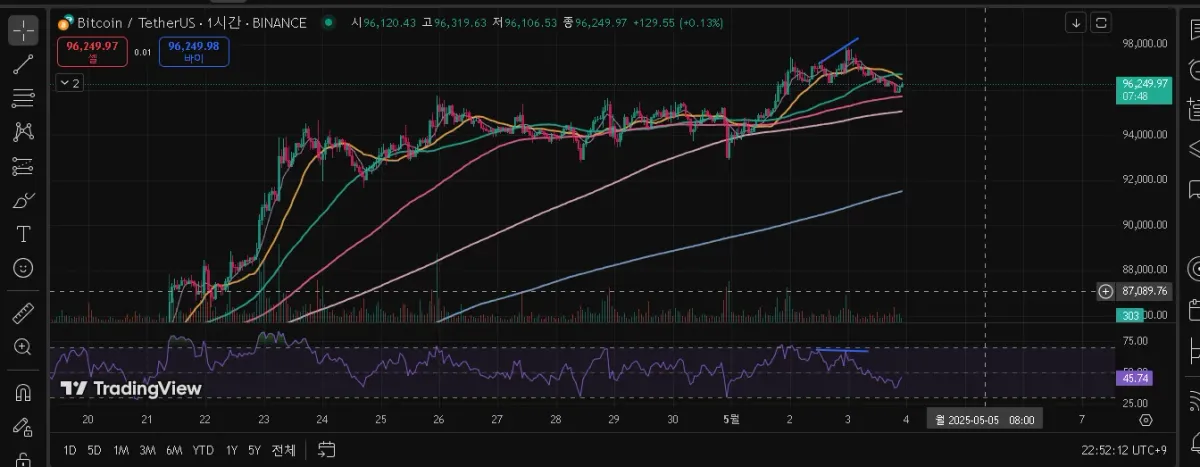Click the 5월 label on time axis

[x=731, y=419]
